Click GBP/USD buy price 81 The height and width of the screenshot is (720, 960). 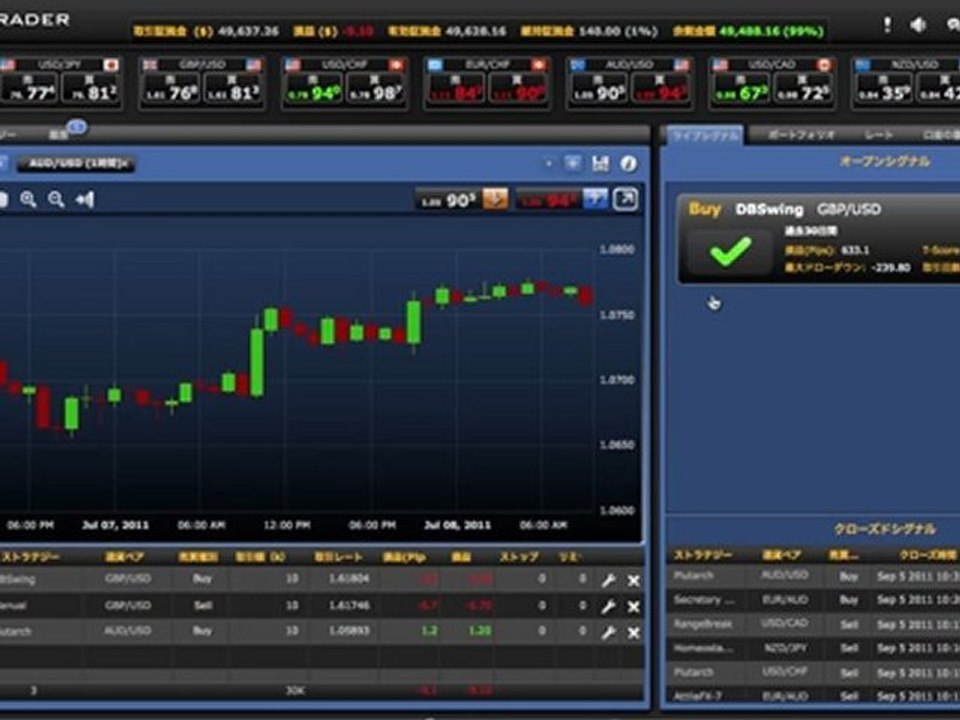coord(232,88)
